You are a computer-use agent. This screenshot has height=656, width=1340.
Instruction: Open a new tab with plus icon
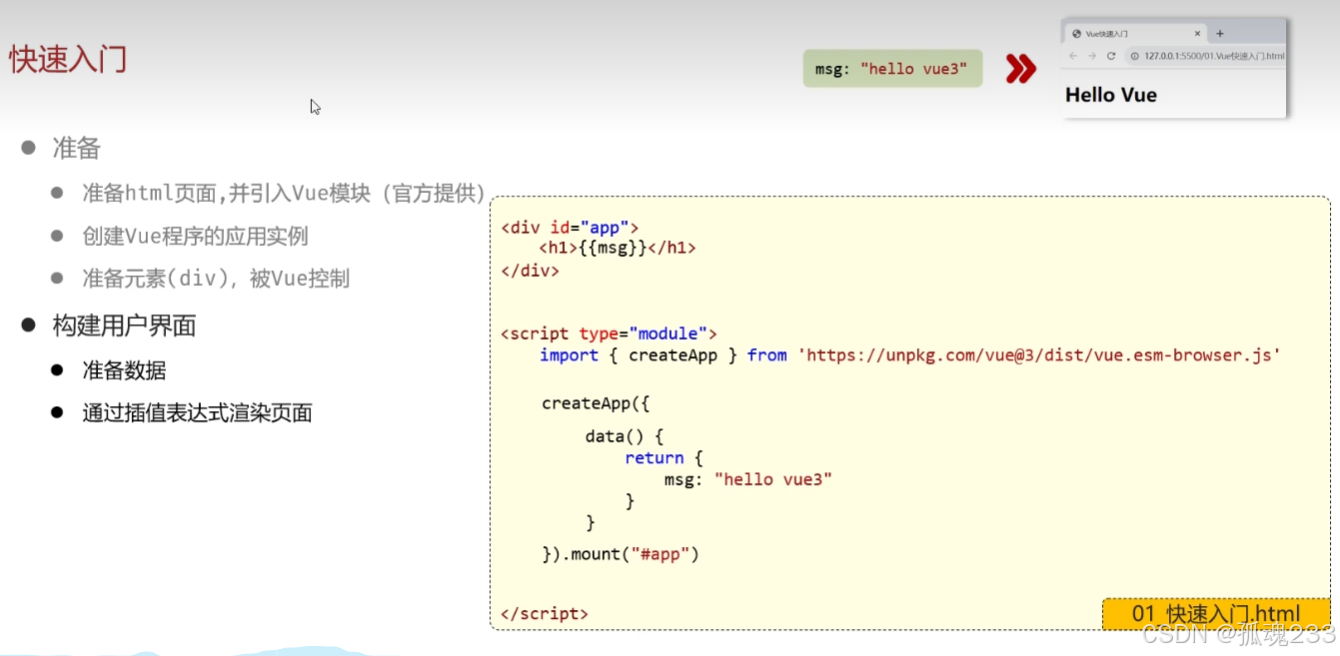1220,33
